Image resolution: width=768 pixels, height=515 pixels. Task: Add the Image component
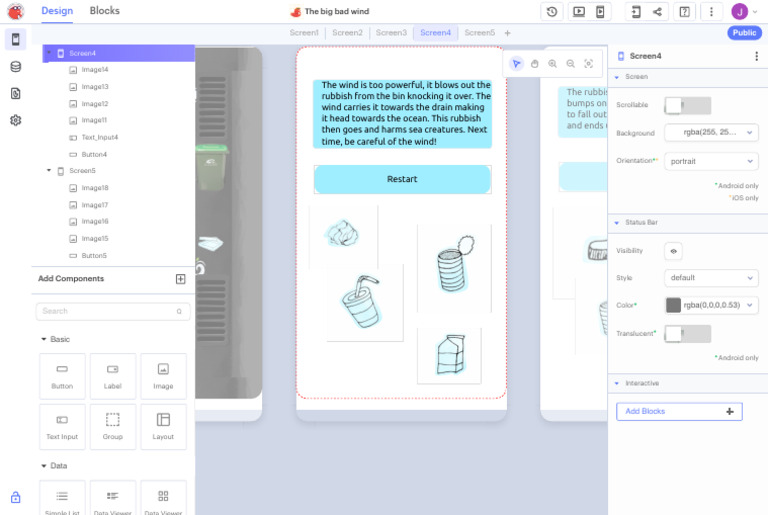pyautogui.click(x=163, y=376)
